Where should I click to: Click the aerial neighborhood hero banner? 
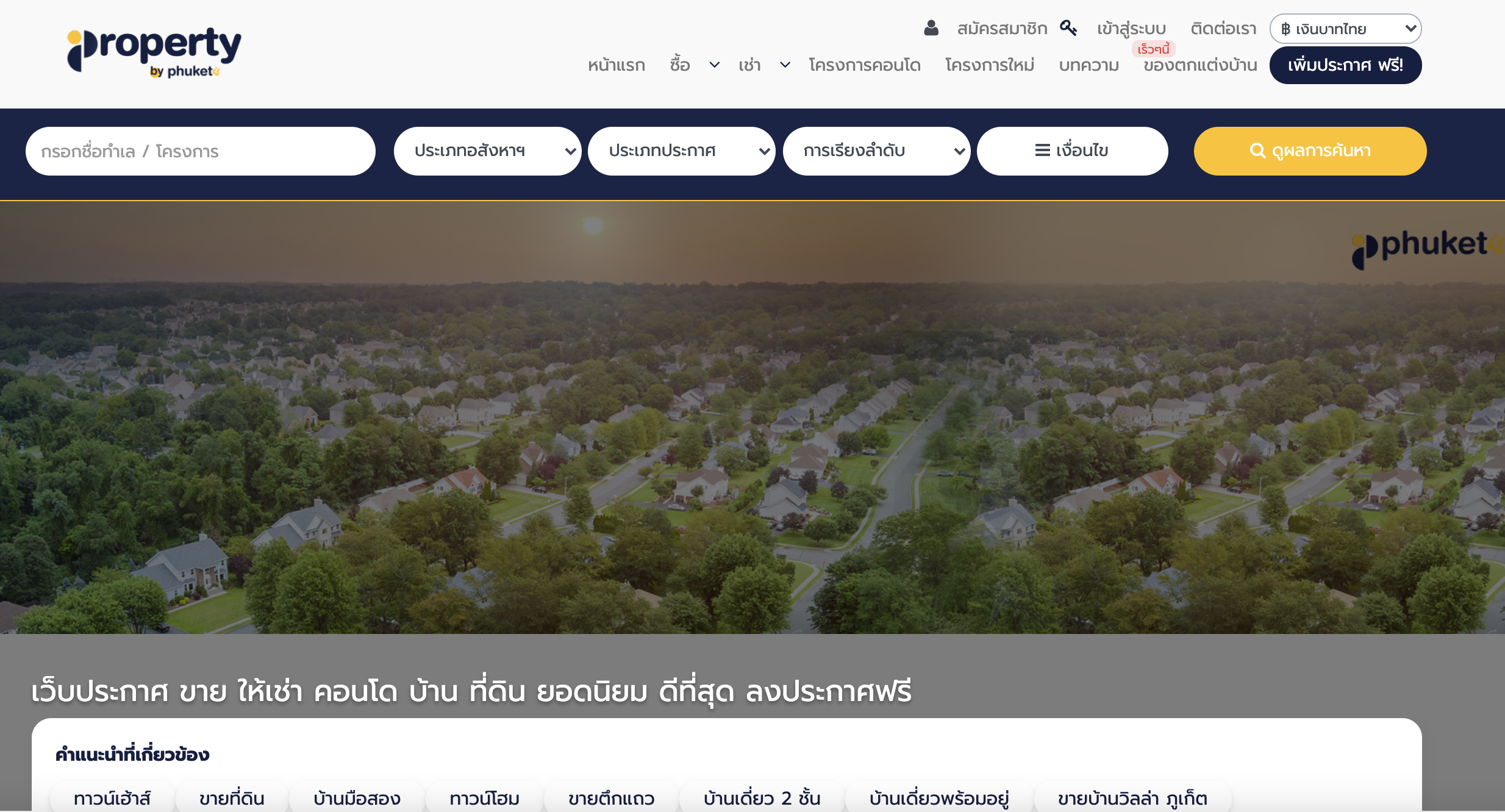point(752,418)
